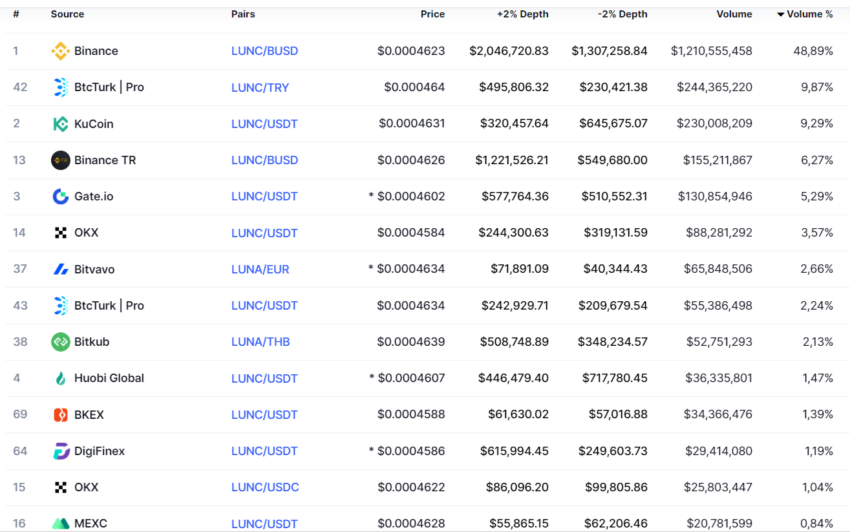Click the volume $20,781,599
850x532 pixels.
pyautogui.click(x=719, y=524)
